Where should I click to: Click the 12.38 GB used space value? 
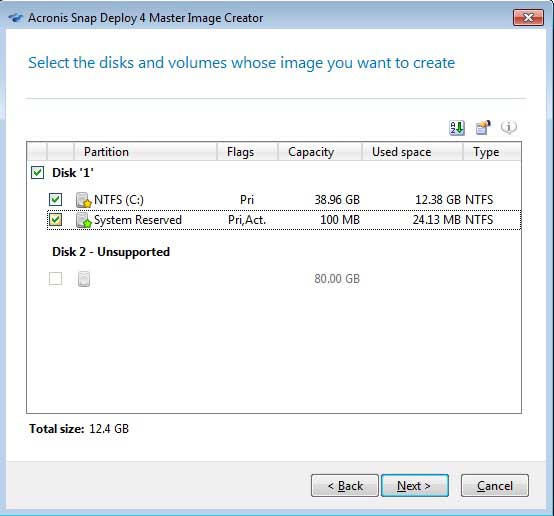[x=438, y=200]
